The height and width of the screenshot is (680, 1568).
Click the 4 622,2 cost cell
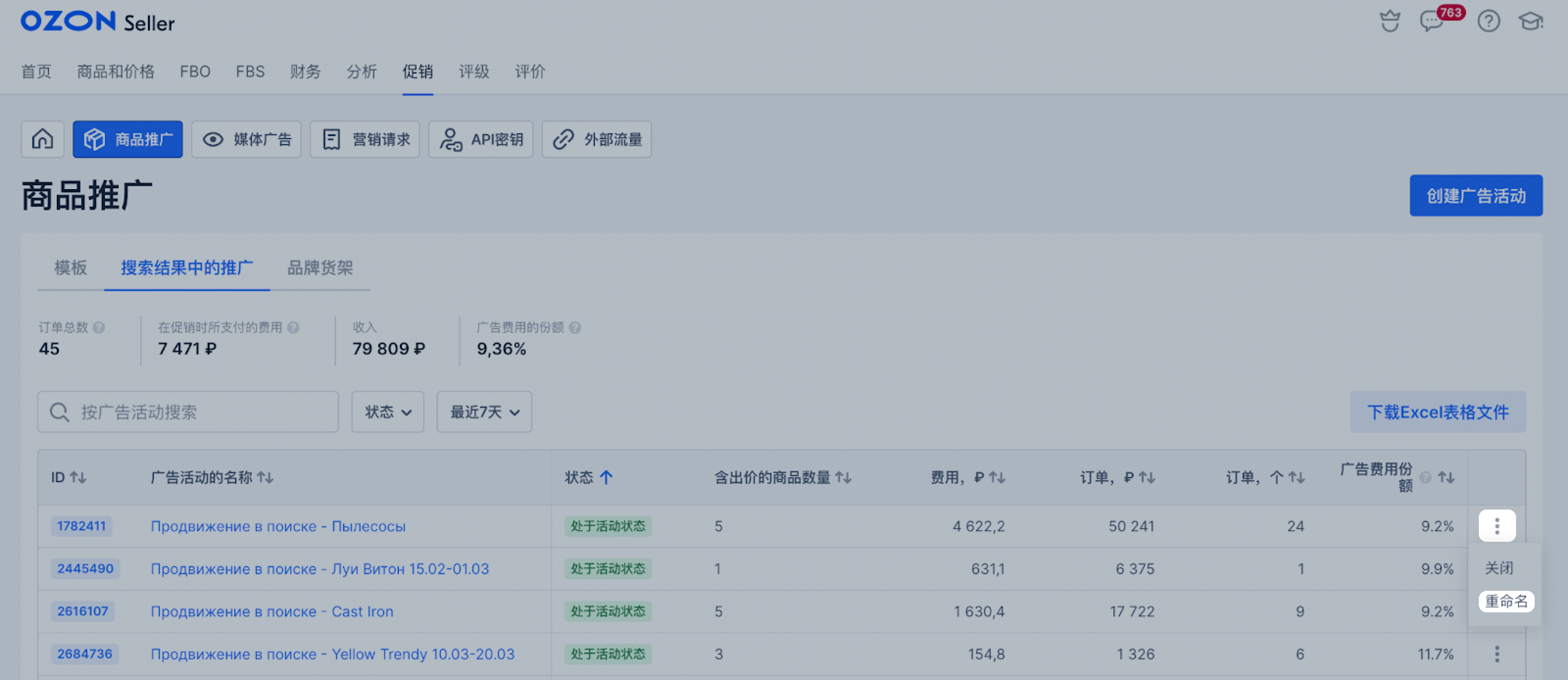(x=979, y=526)
